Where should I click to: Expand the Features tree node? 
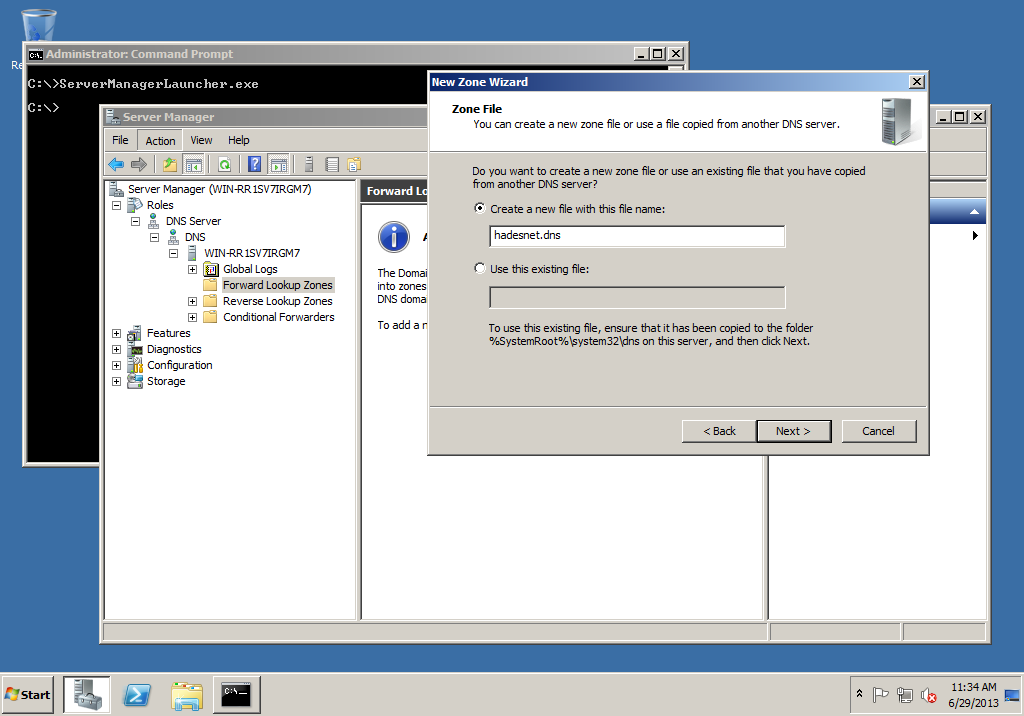[117, 333]
